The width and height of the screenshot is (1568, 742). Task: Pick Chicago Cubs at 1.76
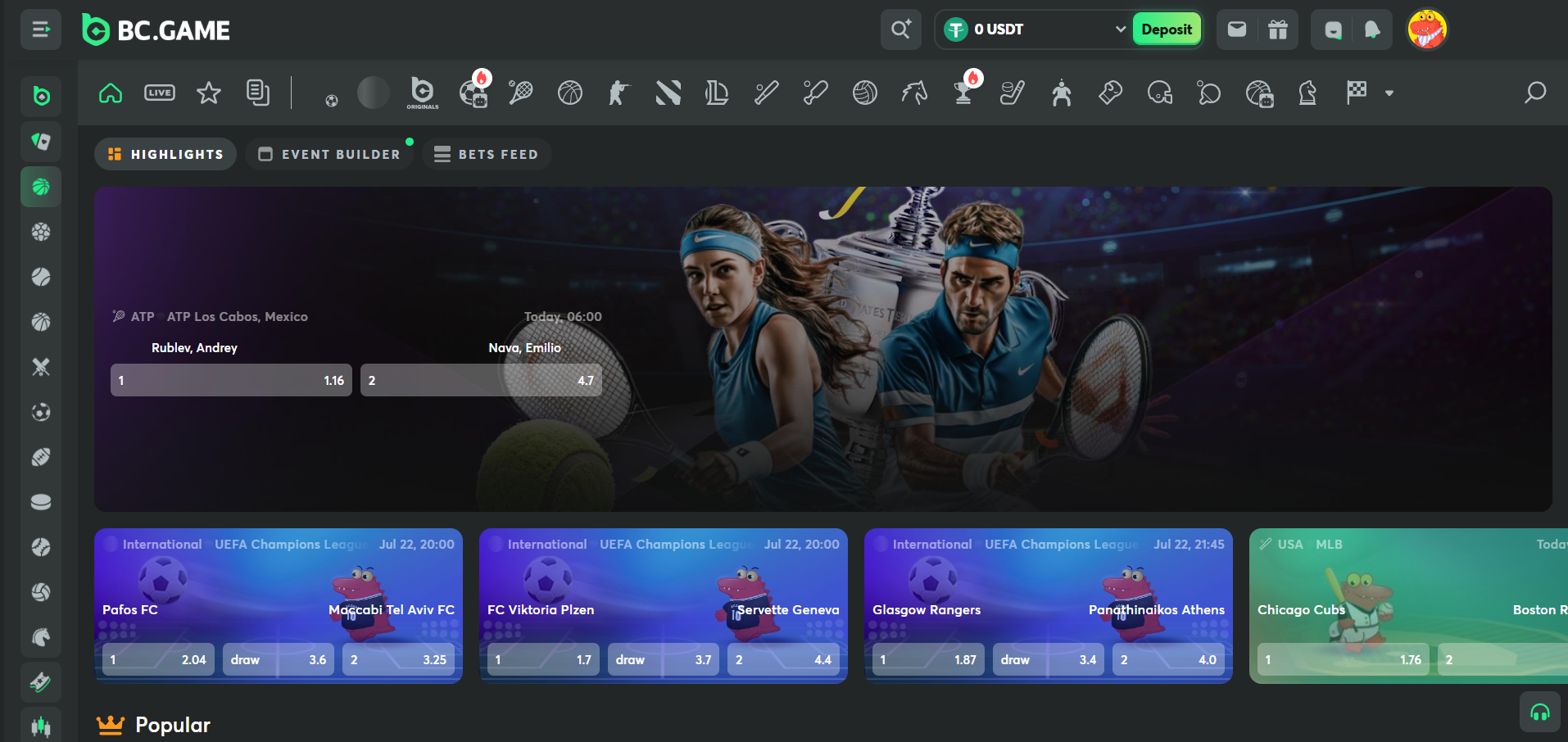coord(1344,659)
